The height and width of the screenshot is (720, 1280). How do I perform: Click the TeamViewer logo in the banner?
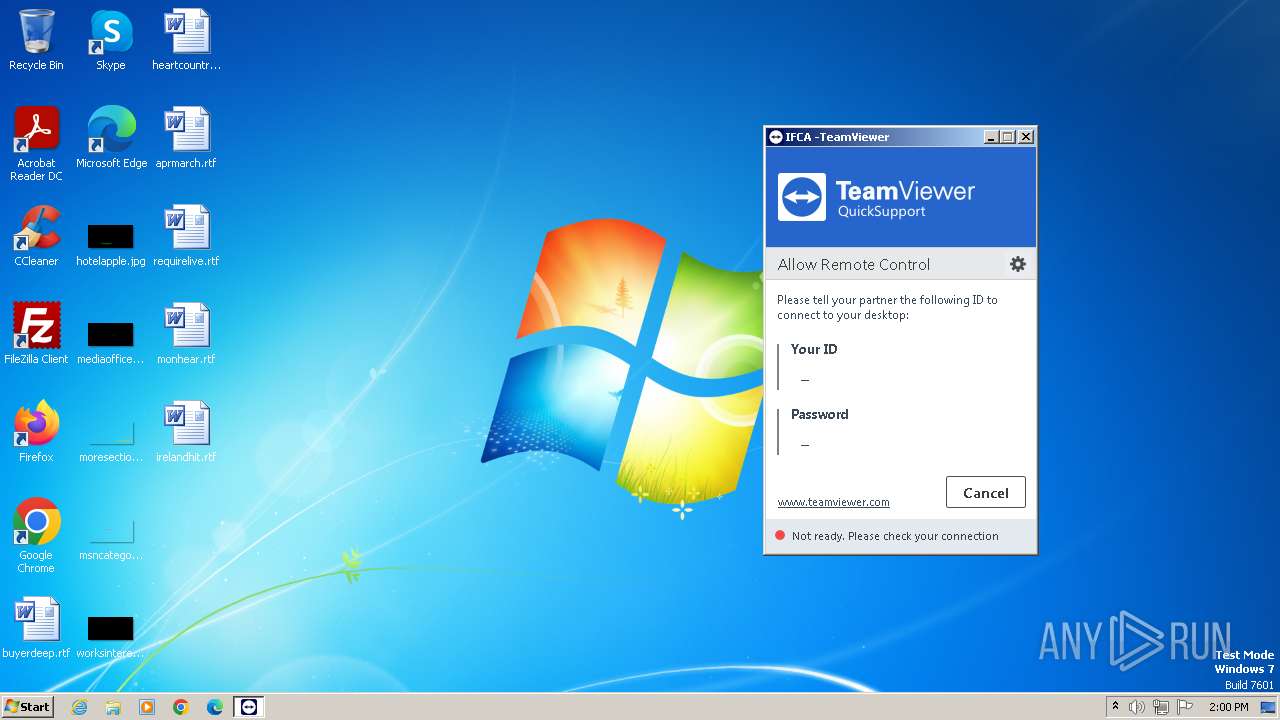(x=802, y=197)
